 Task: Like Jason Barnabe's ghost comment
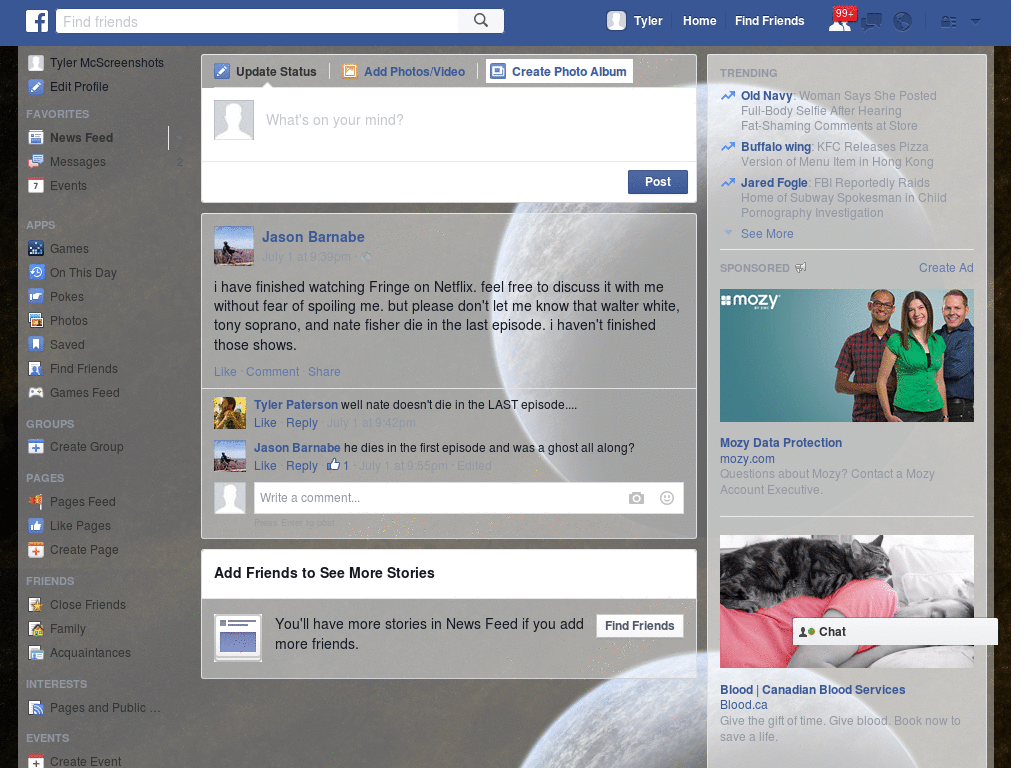click(x=265, y=466)
